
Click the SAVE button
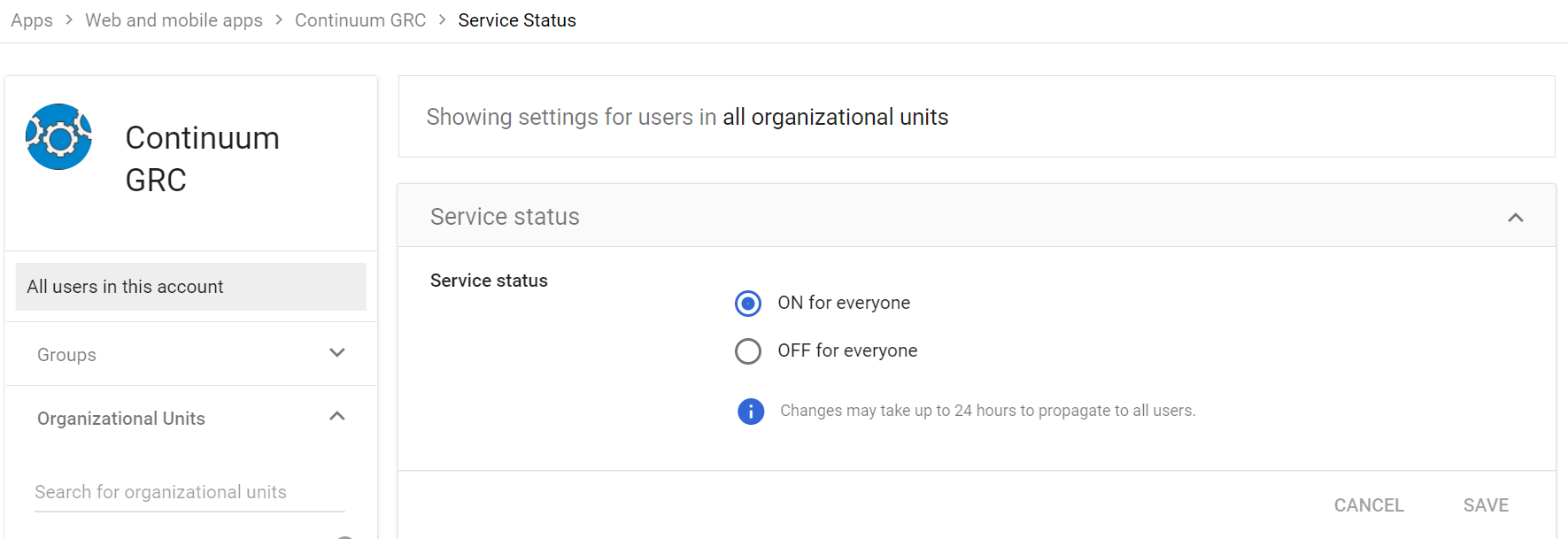[x=1486, y=505]
